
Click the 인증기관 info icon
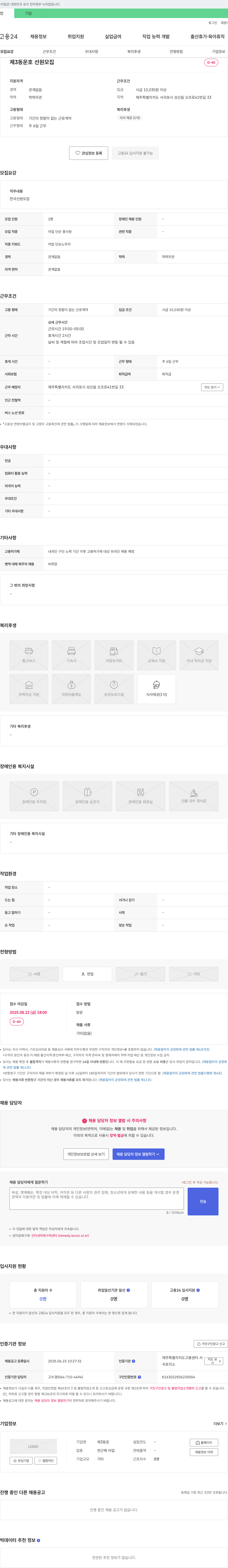[x=133, y=1361]
